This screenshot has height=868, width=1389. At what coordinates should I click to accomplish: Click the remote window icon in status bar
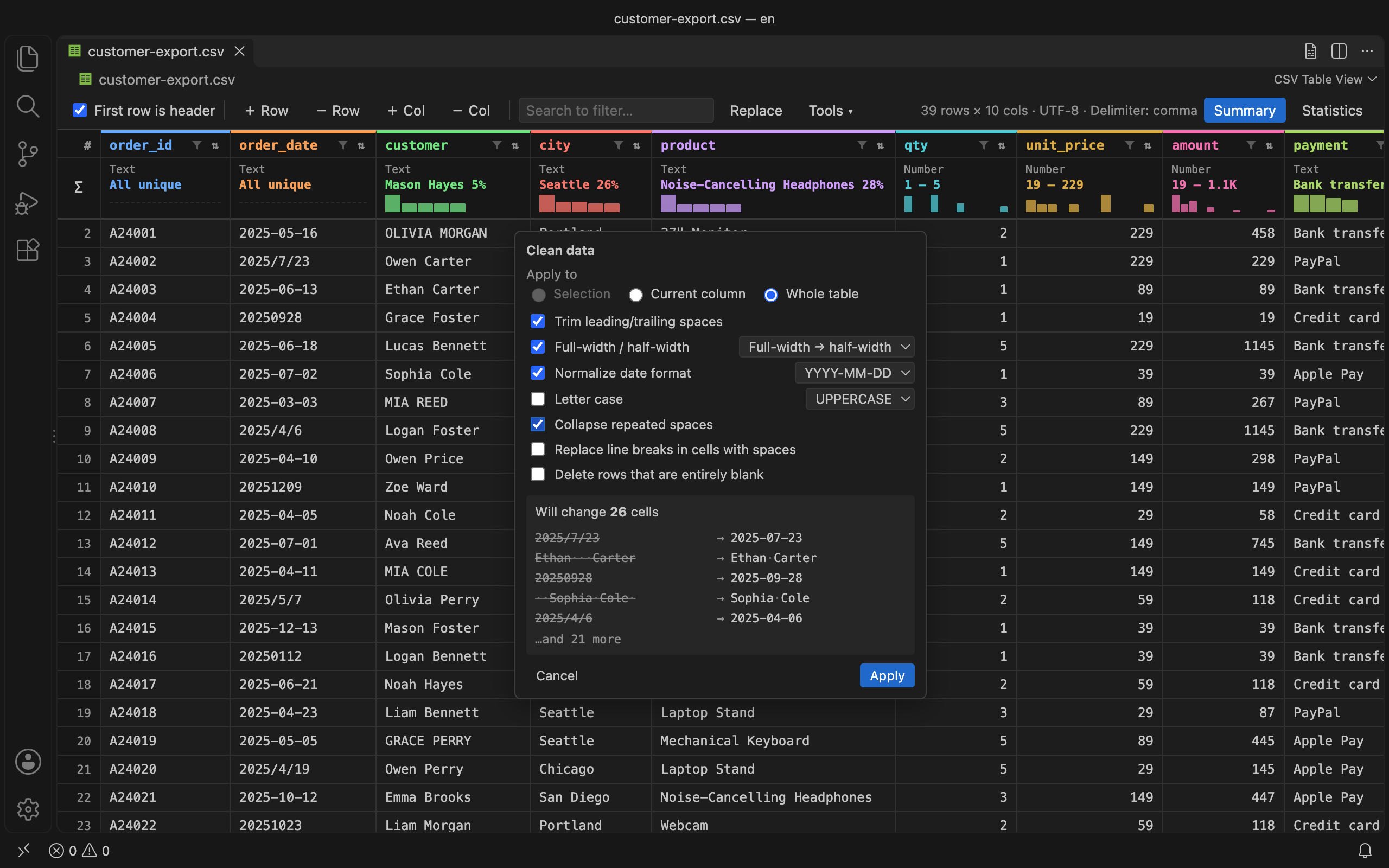(23, 850)
